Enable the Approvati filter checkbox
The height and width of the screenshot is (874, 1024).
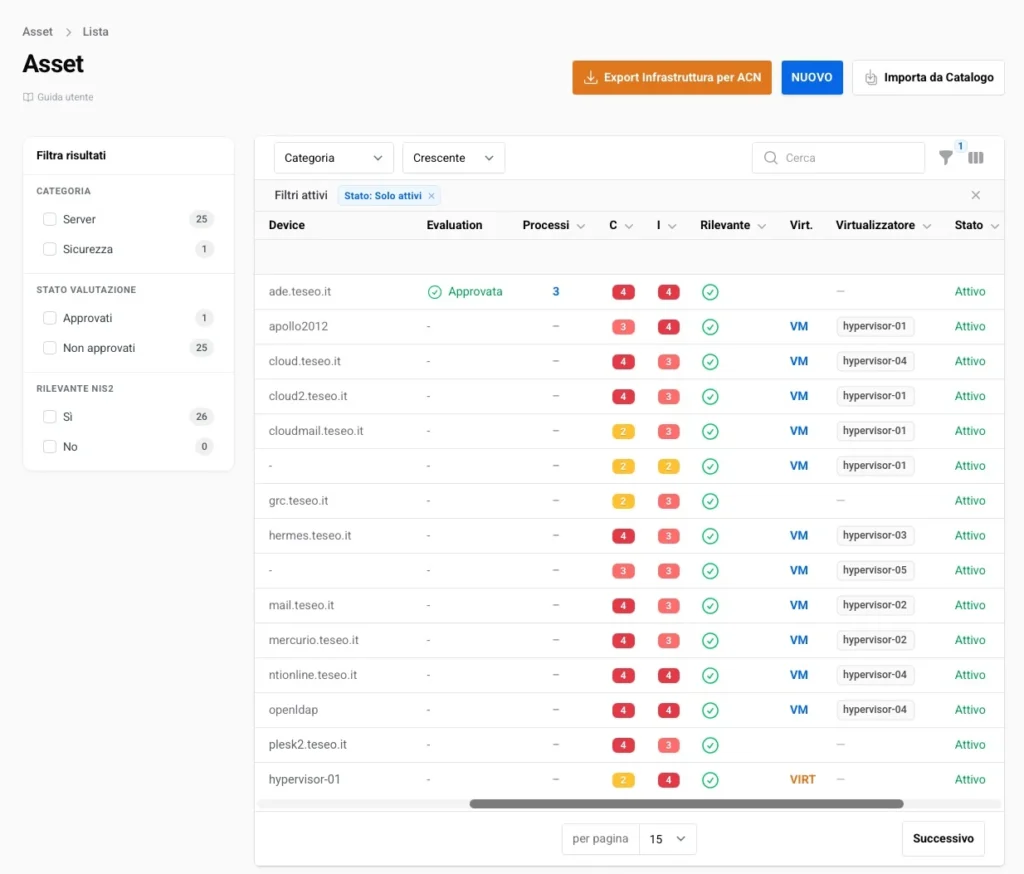pyautogui.click(x=50, y=317)
